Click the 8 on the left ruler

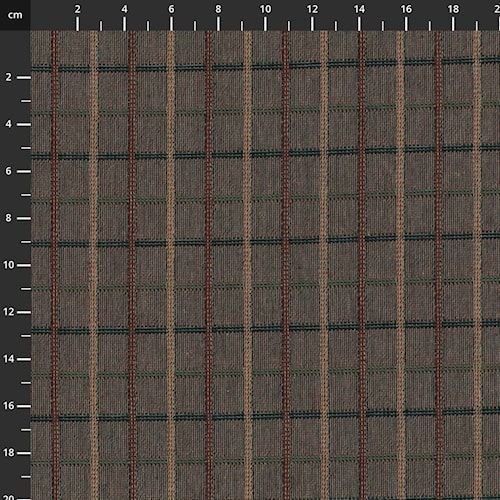click(x=8, y=218)
